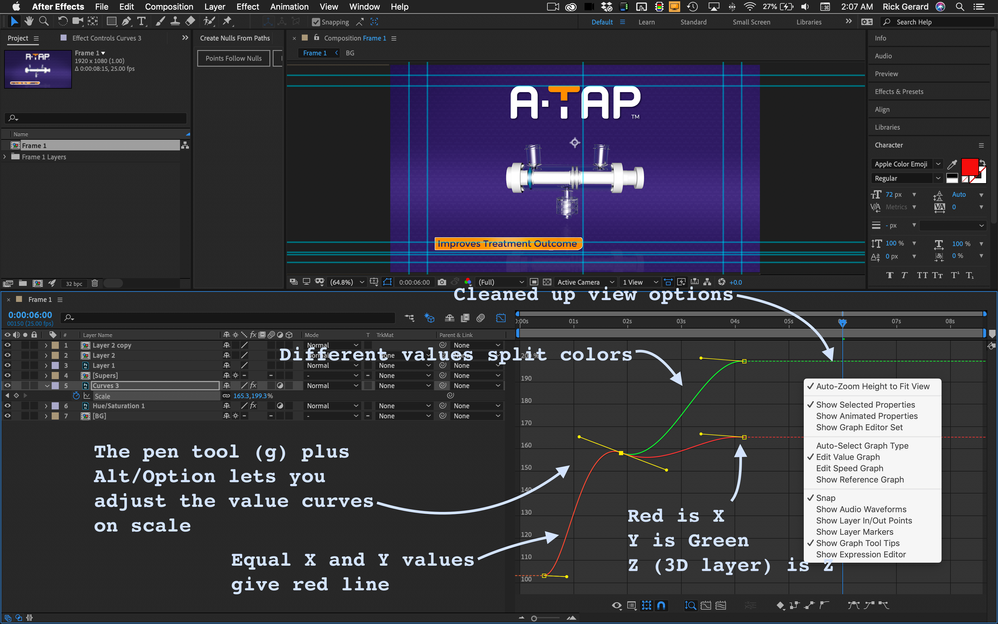Choose Edit Speed Graph from the menu
The height and width of the screenshot is (624, 998).
(x=849, y=468)
